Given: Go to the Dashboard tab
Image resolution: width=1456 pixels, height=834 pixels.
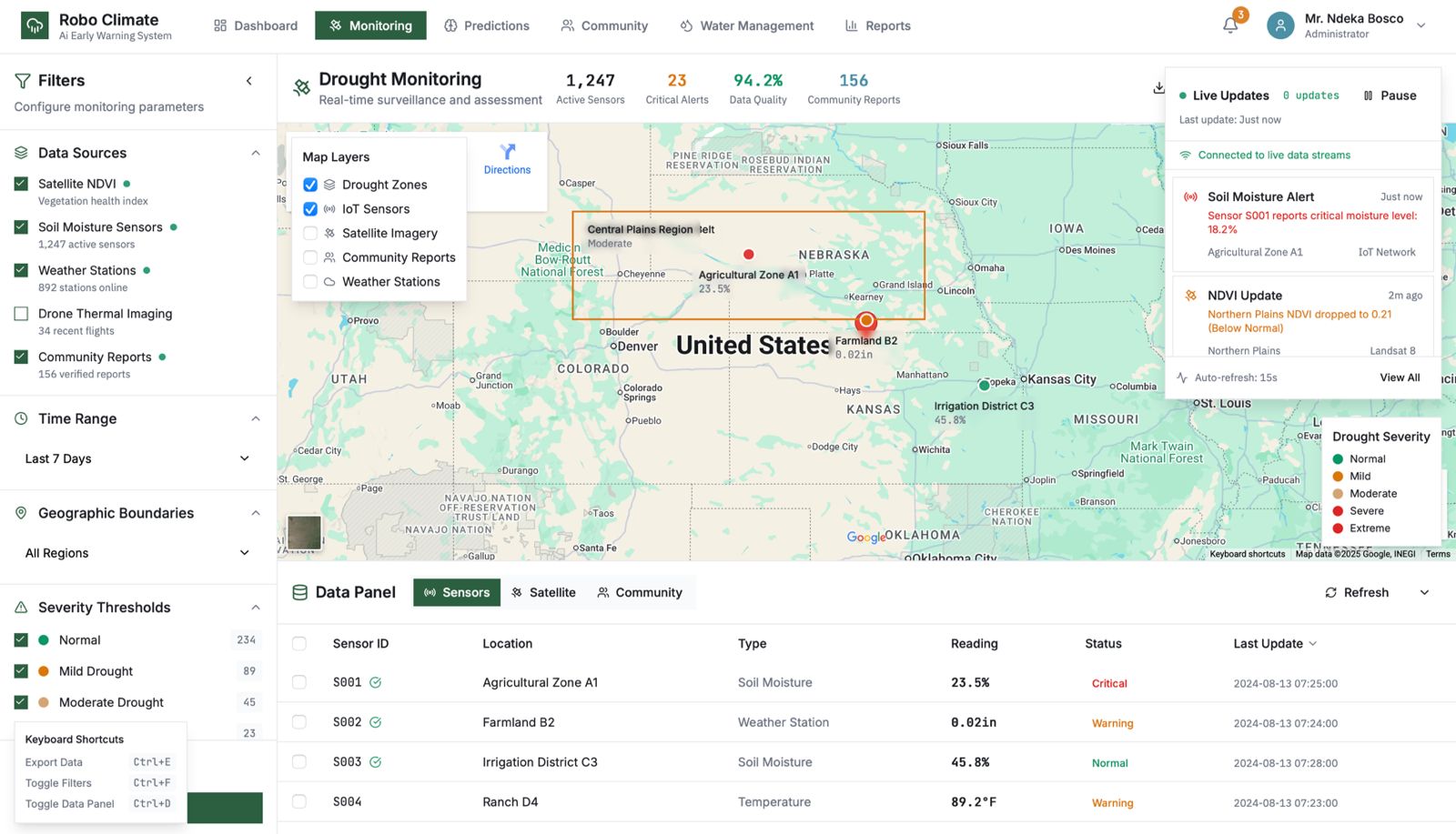Looking at the screenshot, I should tap(256, 25).
